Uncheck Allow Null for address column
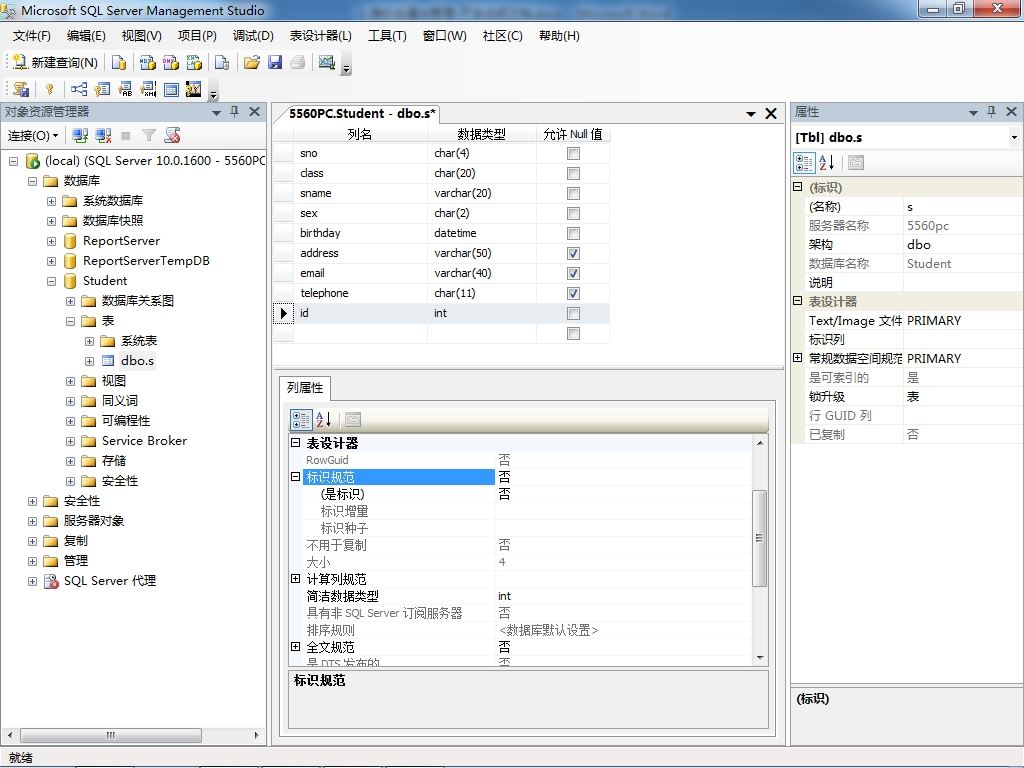1024x768 pixels. click(573, 253)
